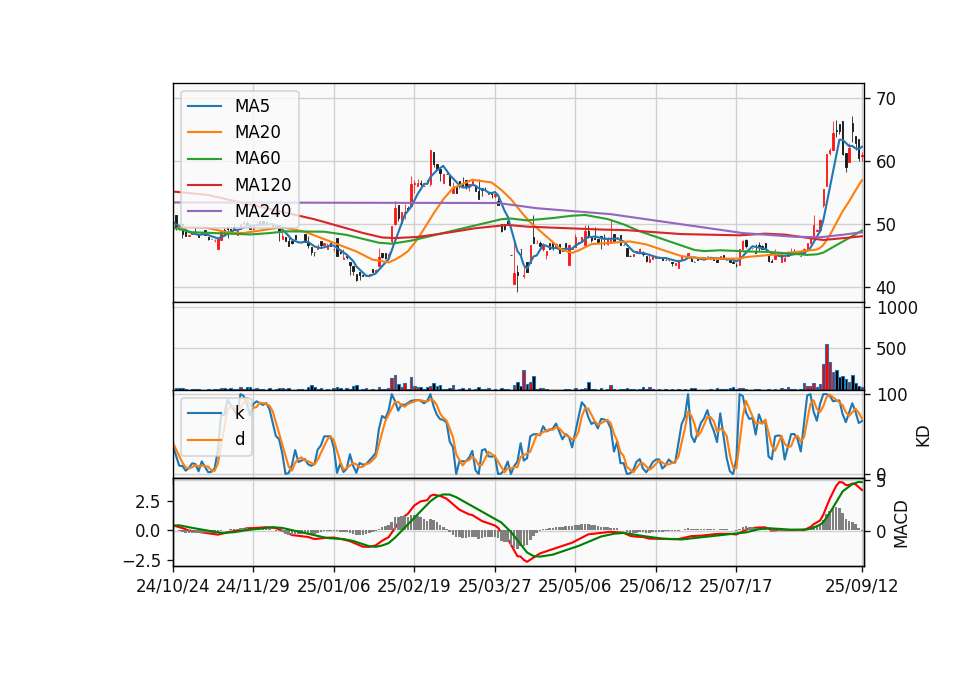Click the price axis value 60
Image resolution: width=960 pixels, height=690 pixels.
886,162
